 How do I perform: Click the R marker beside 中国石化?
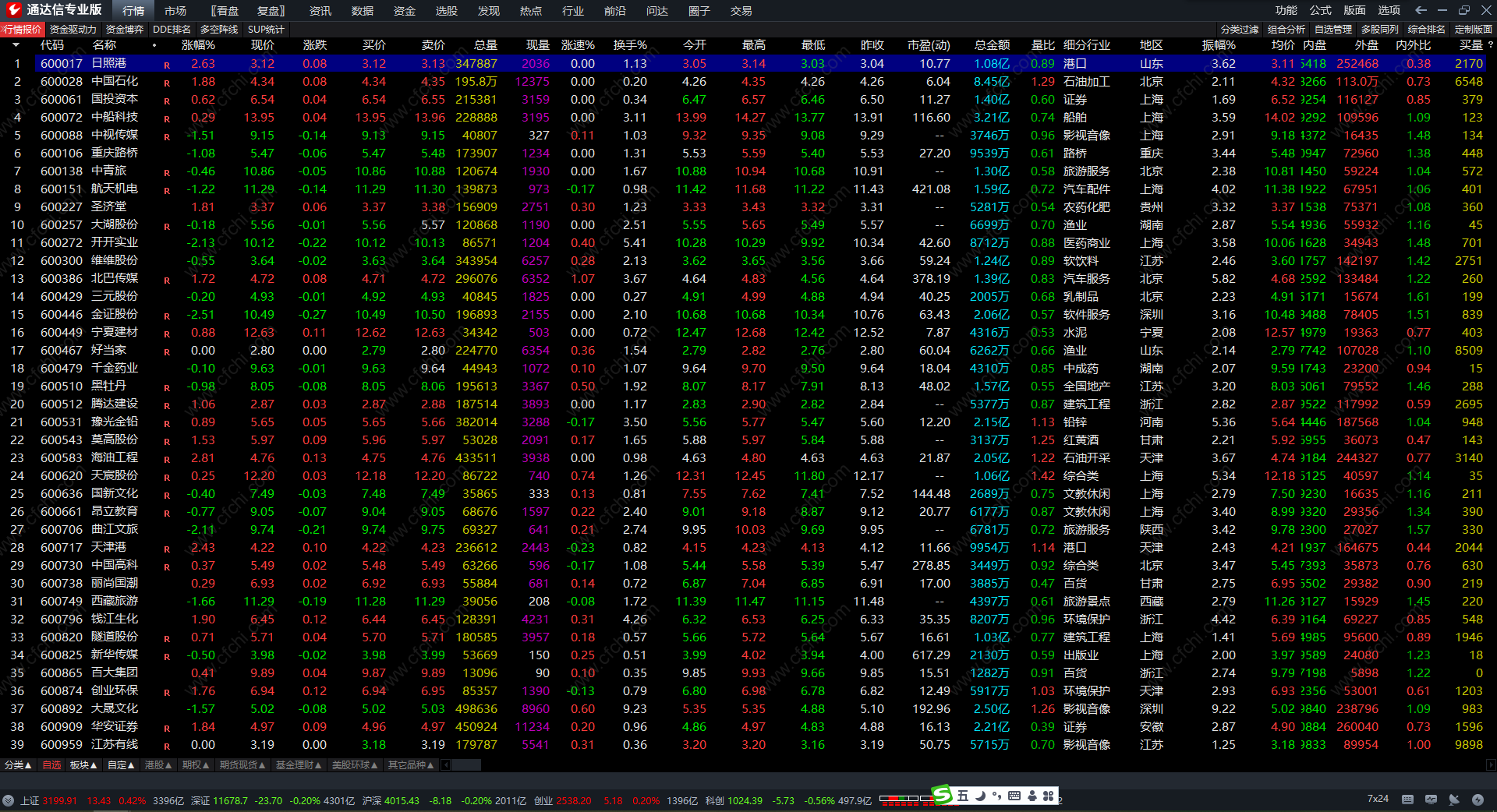coord(167,83)
